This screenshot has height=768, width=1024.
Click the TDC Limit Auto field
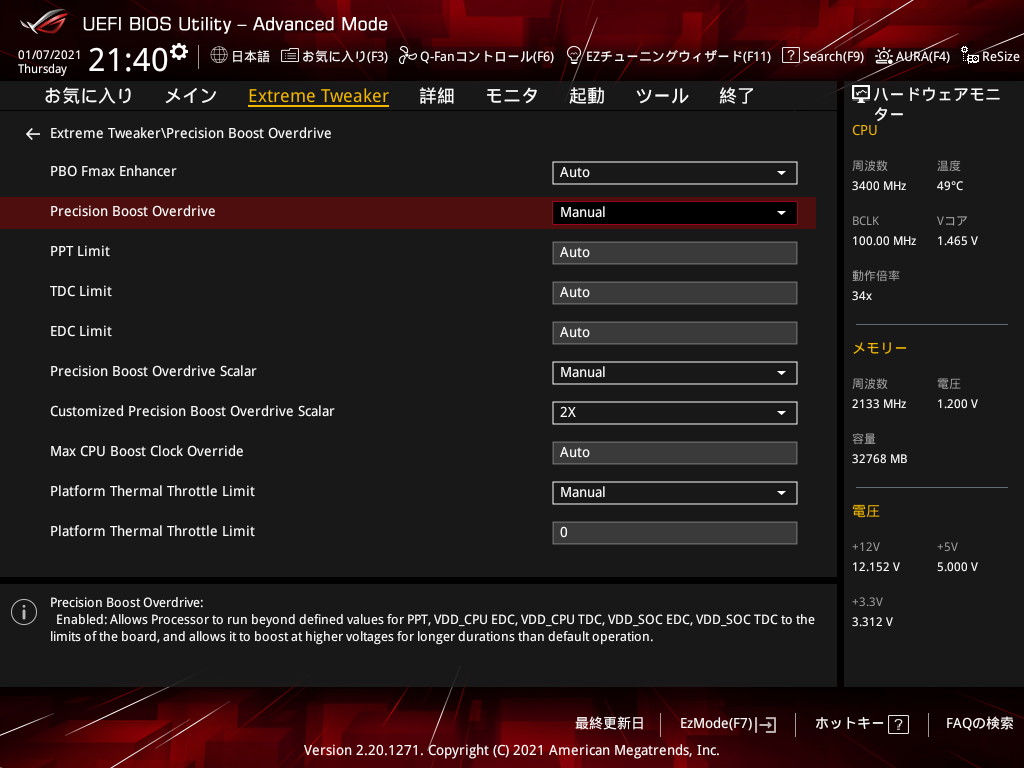675,293
